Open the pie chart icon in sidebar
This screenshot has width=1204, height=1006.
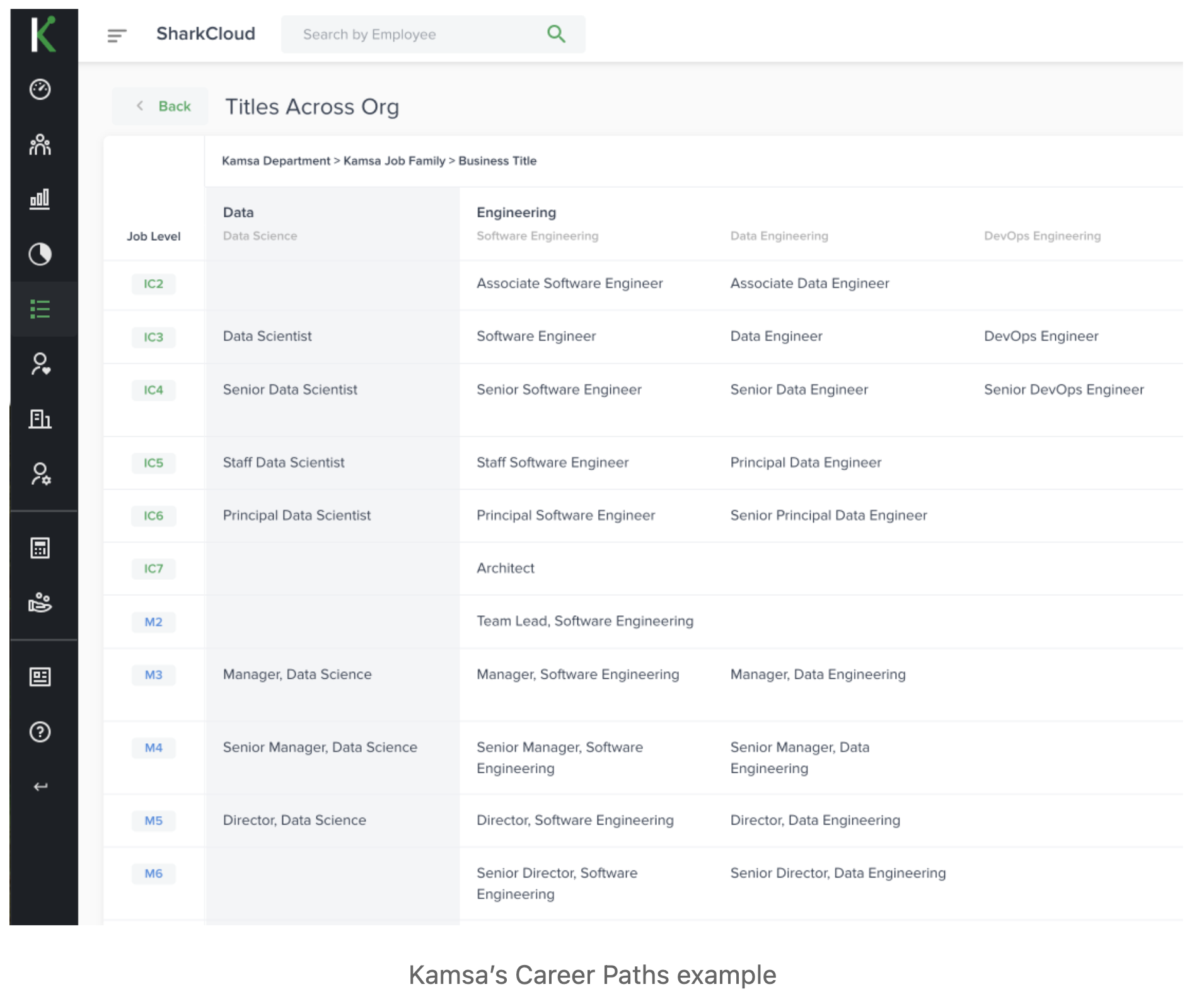pyautogui.click(x=40, y=254)
